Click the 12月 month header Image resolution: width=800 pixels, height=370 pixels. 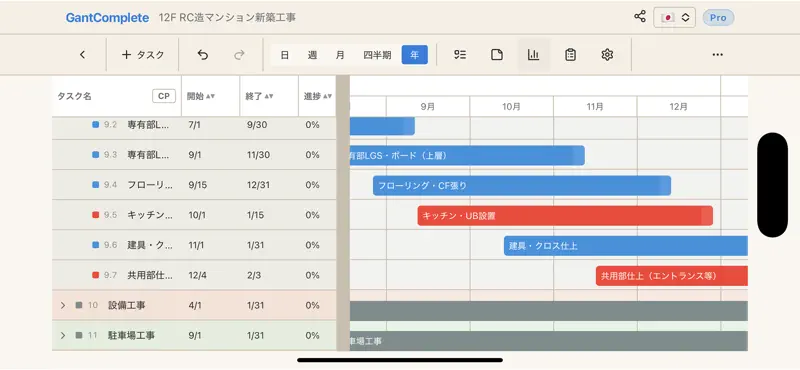[x=678, y=107]
